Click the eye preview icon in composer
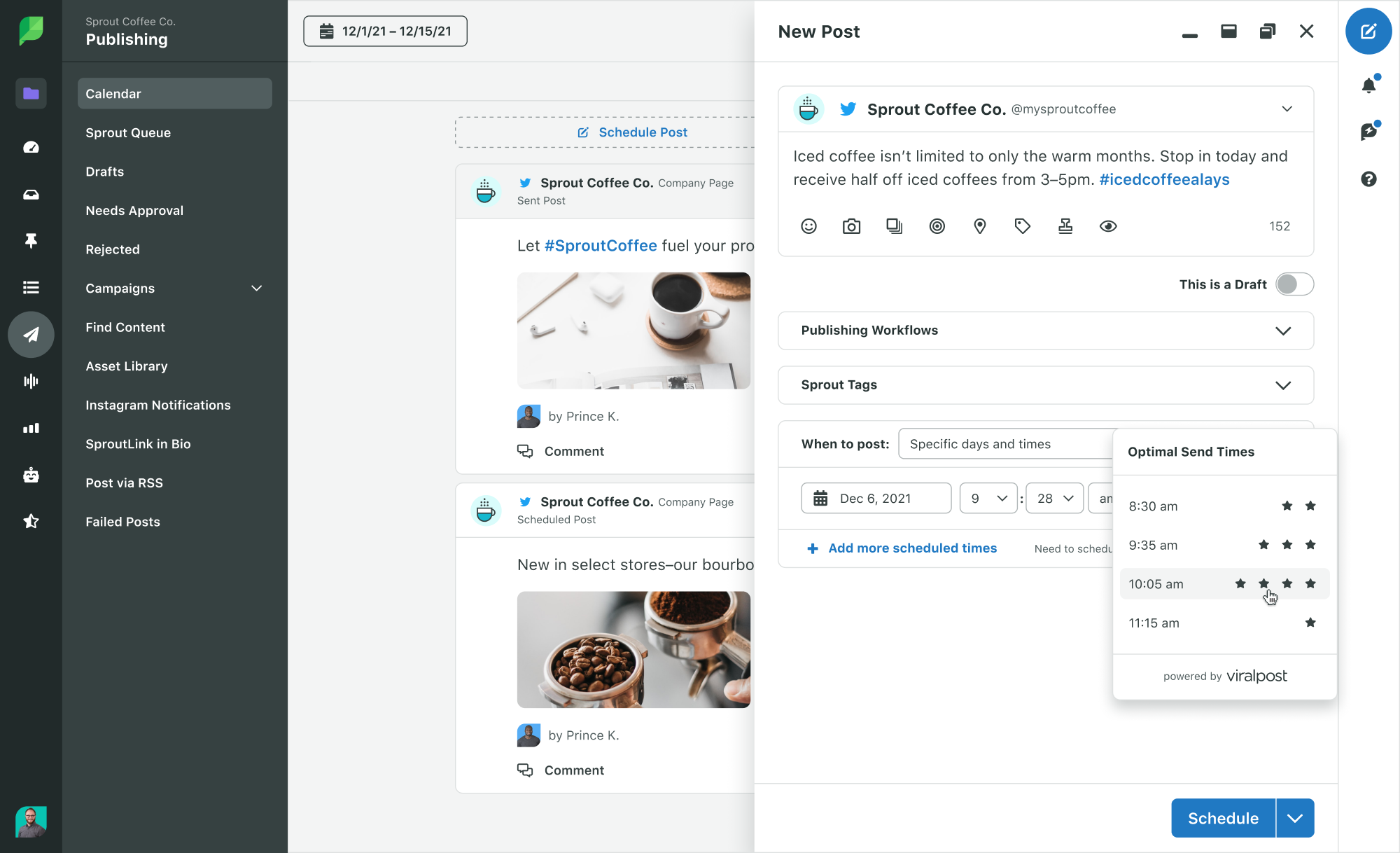 pyautogui.click(x=1109, y=226)
